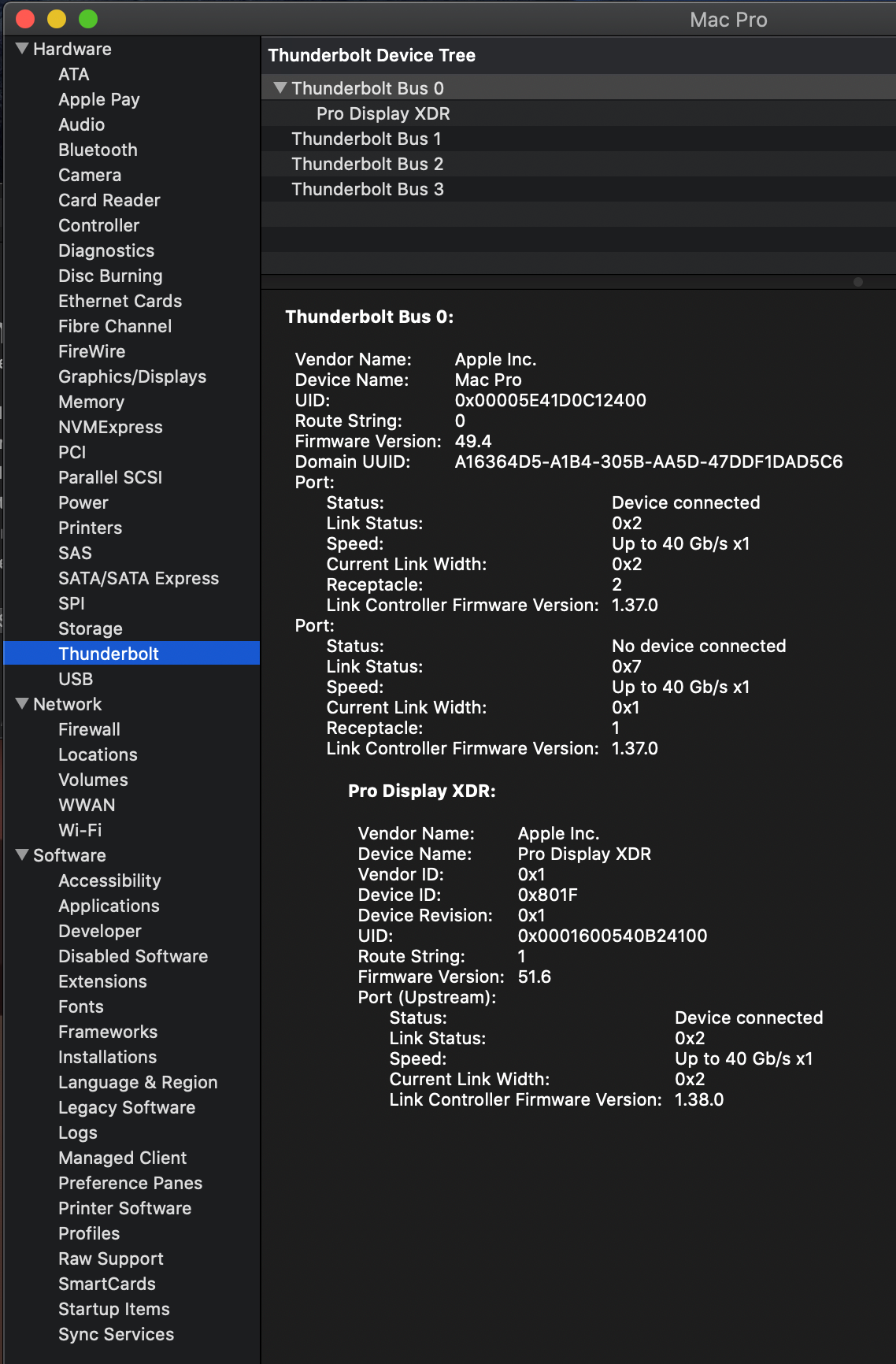Select SPI sidebar item
The image size is (896, 1364).
(71, 603)
